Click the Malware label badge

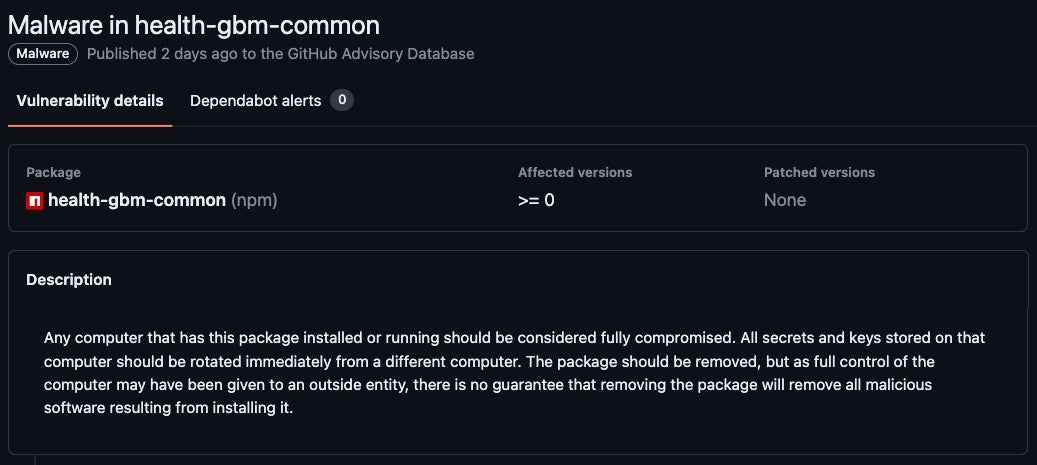pyautogui.click(x=43, y=54)
